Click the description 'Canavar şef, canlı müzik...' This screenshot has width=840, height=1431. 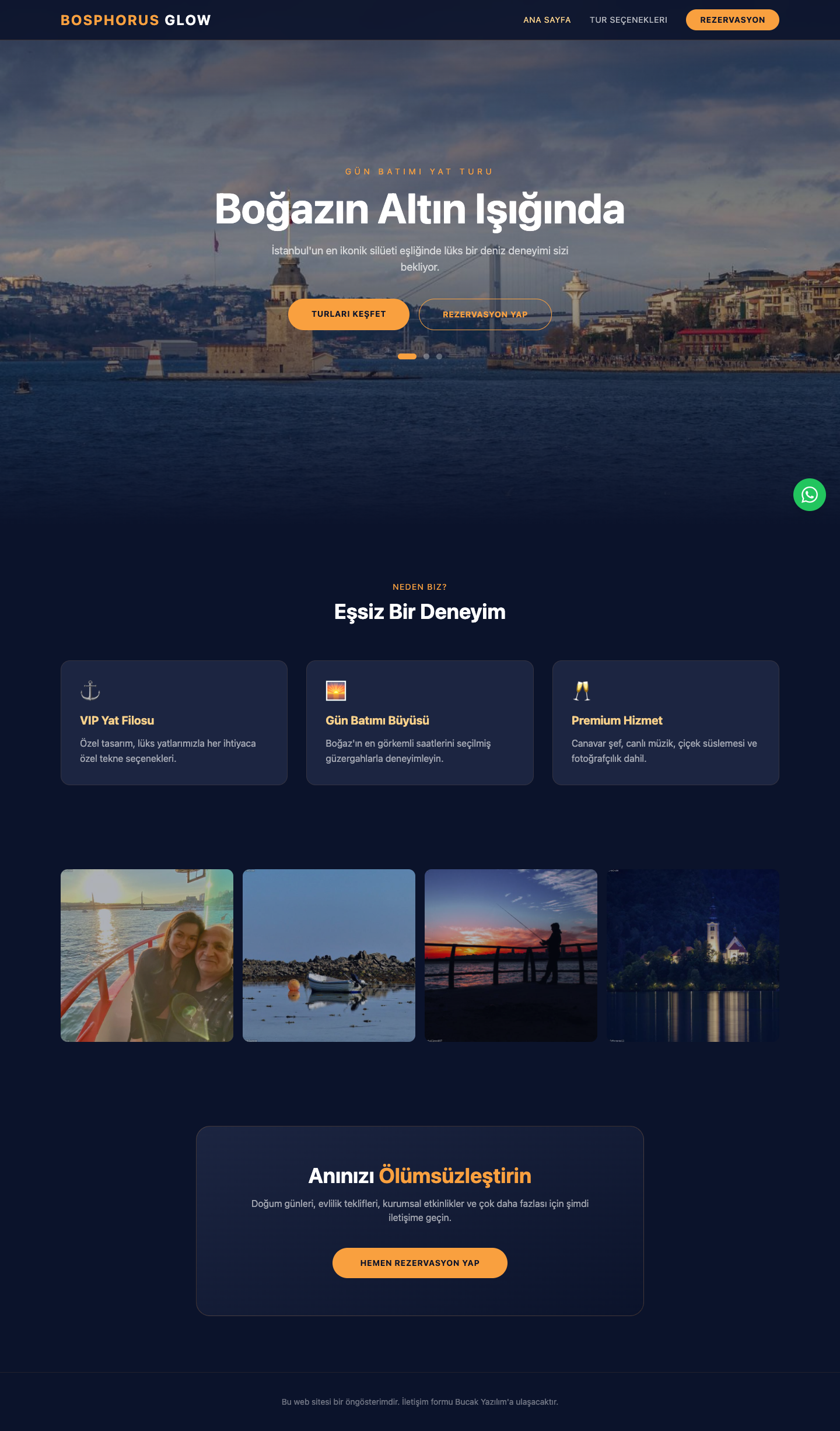click(x=664, y=751)
